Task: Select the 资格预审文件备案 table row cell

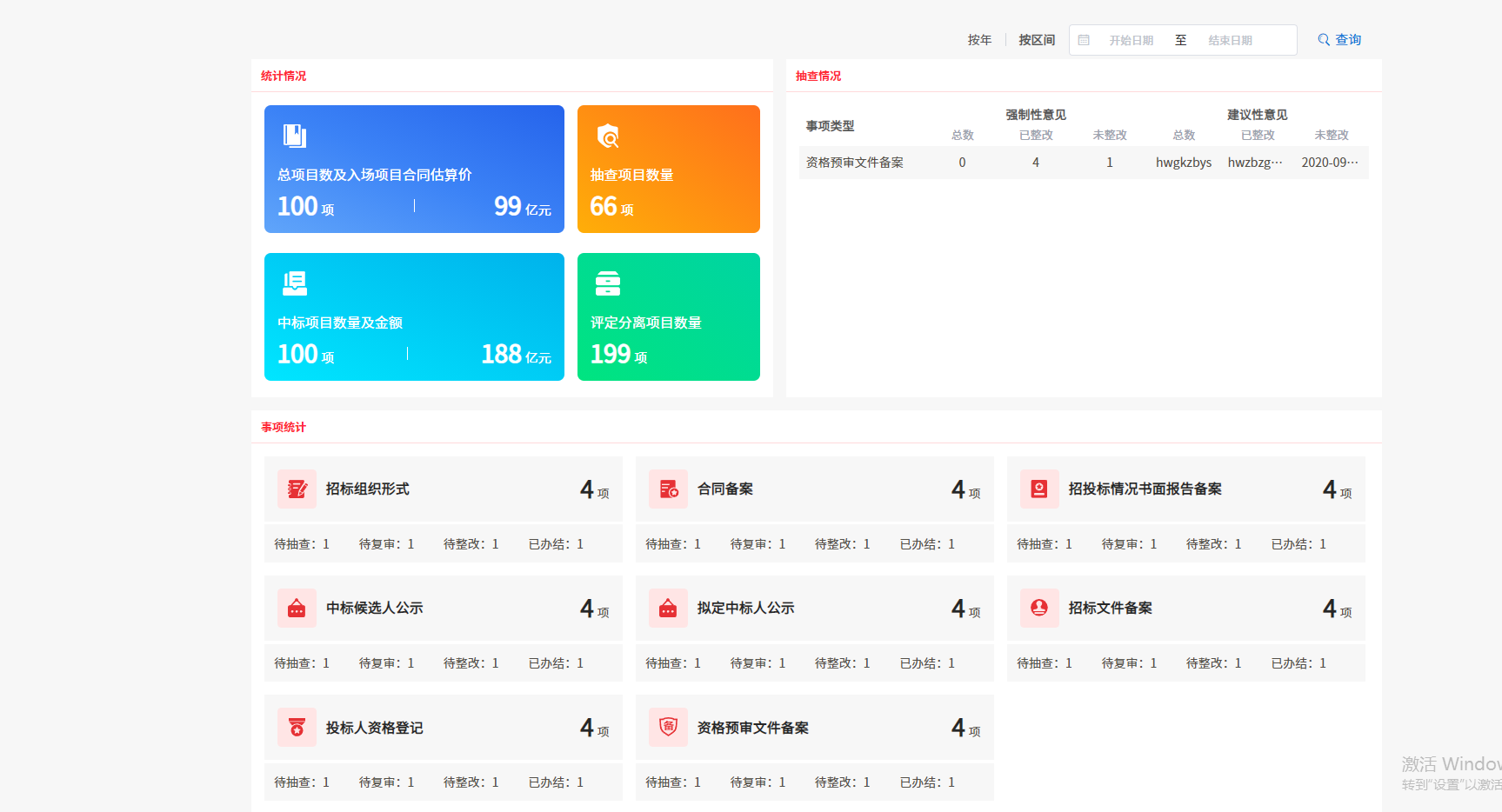Action: click(x=855, y=163)
